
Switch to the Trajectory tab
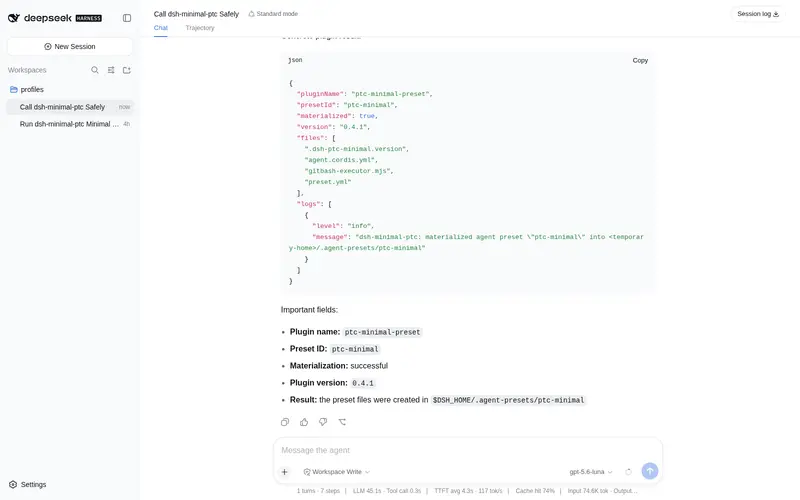[200, 28]
